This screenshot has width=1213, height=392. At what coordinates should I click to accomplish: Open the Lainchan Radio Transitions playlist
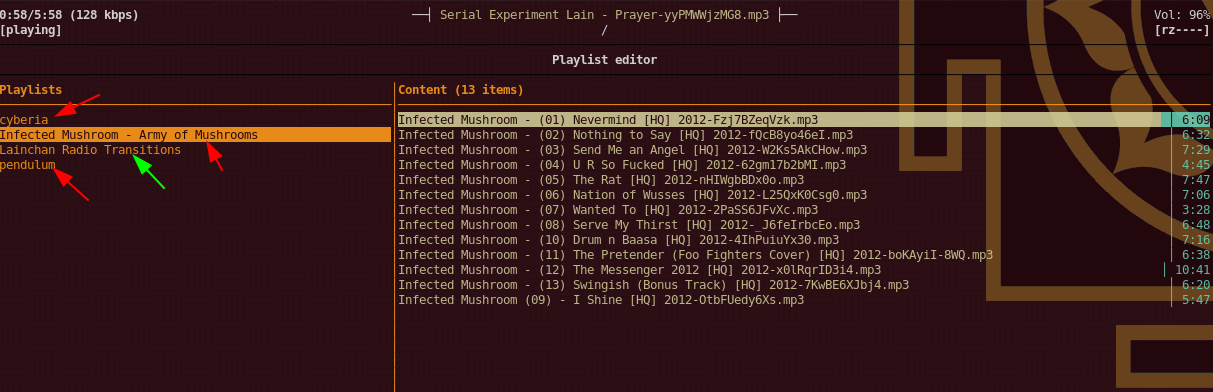(90, 150)
